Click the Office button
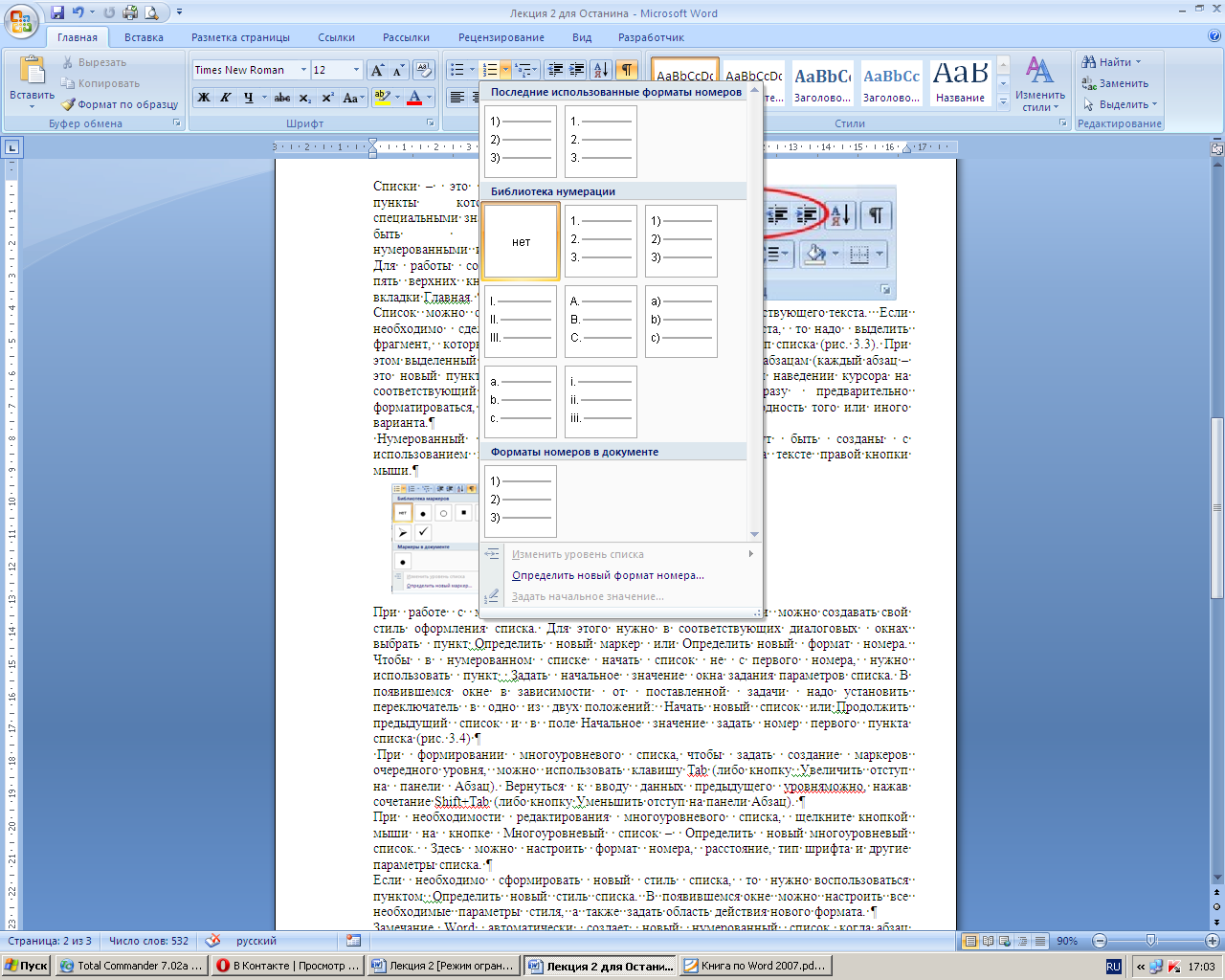Screen dimensions: 1225x980 (x=20, y=20)
